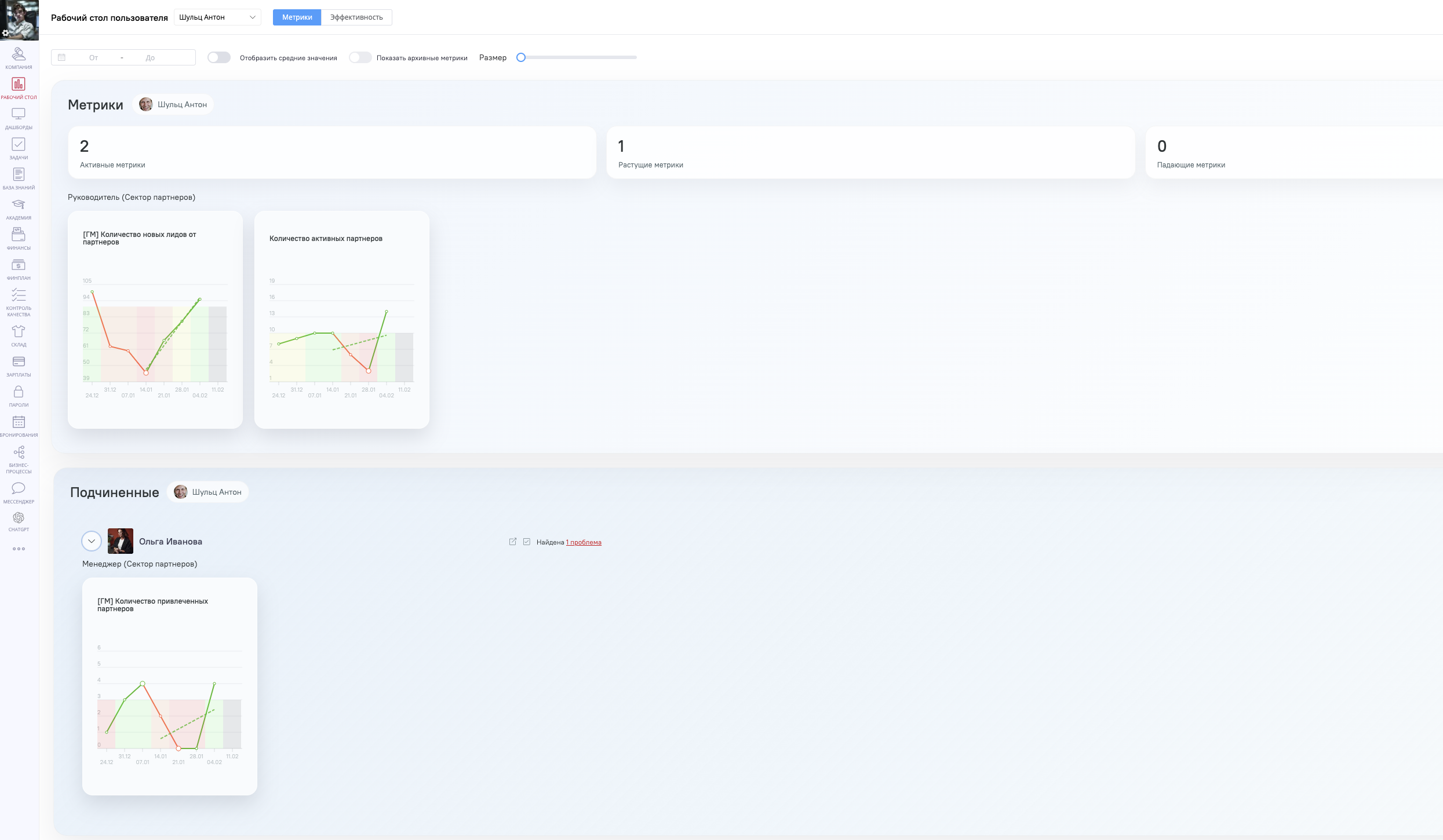Viewport: 1443px width, 840px height.
Task: Open the 1 проблема link
Action: [584, 542]
